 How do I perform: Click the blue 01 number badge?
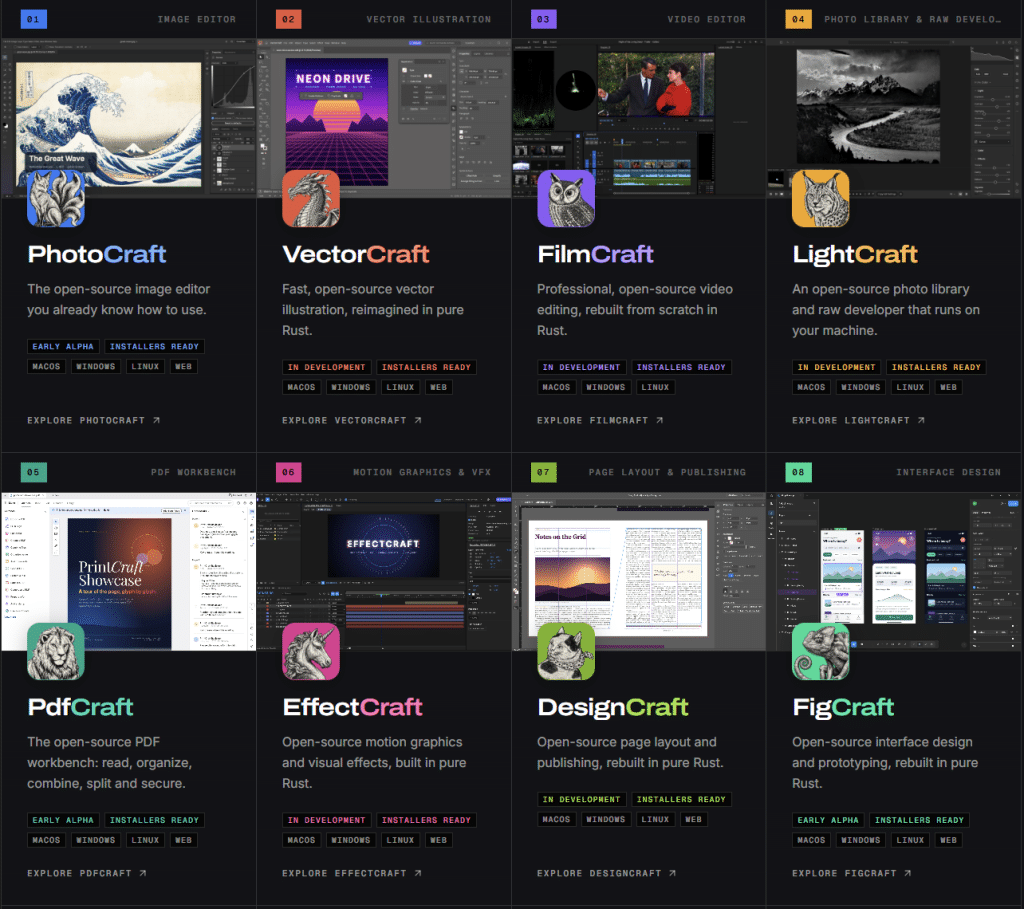point(33,19)
